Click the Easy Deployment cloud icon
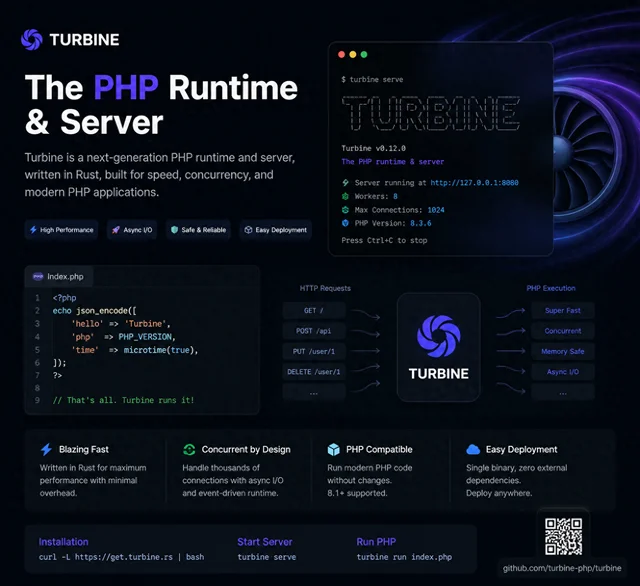This screenshot has width=640, height=586. point(473,449)
